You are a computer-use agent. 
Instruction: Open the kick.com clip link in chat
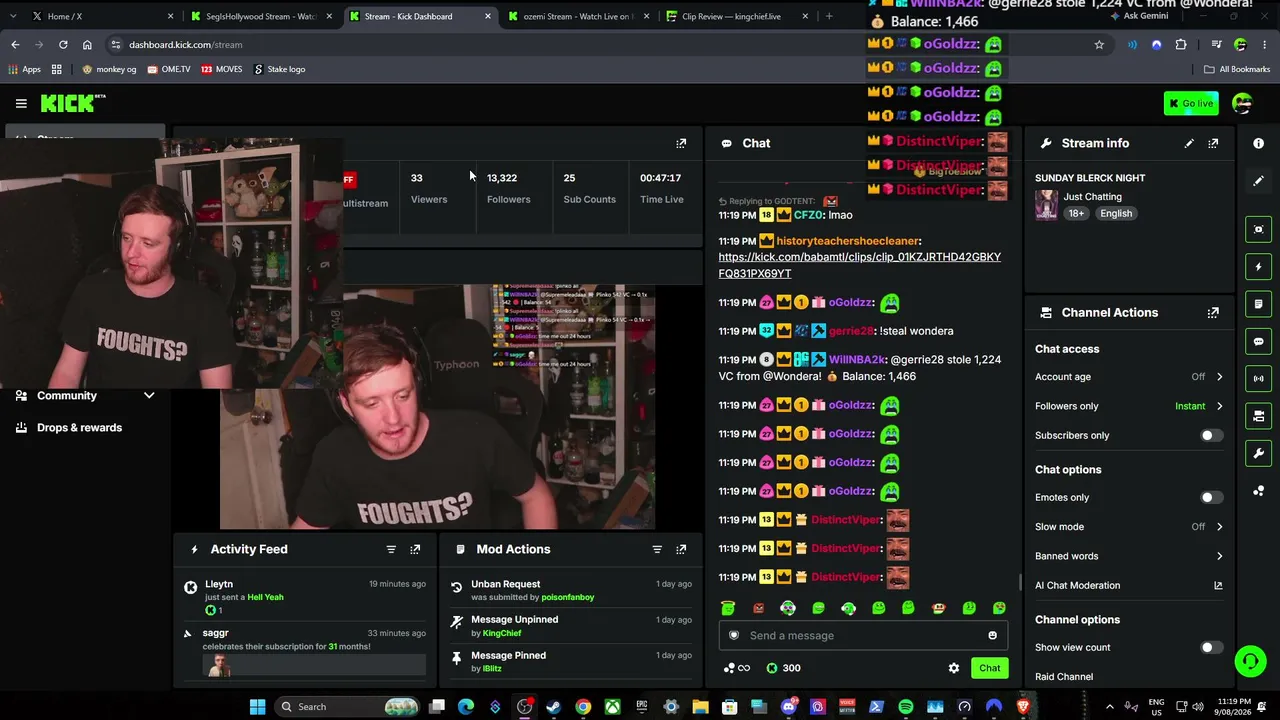coord(859,265)
